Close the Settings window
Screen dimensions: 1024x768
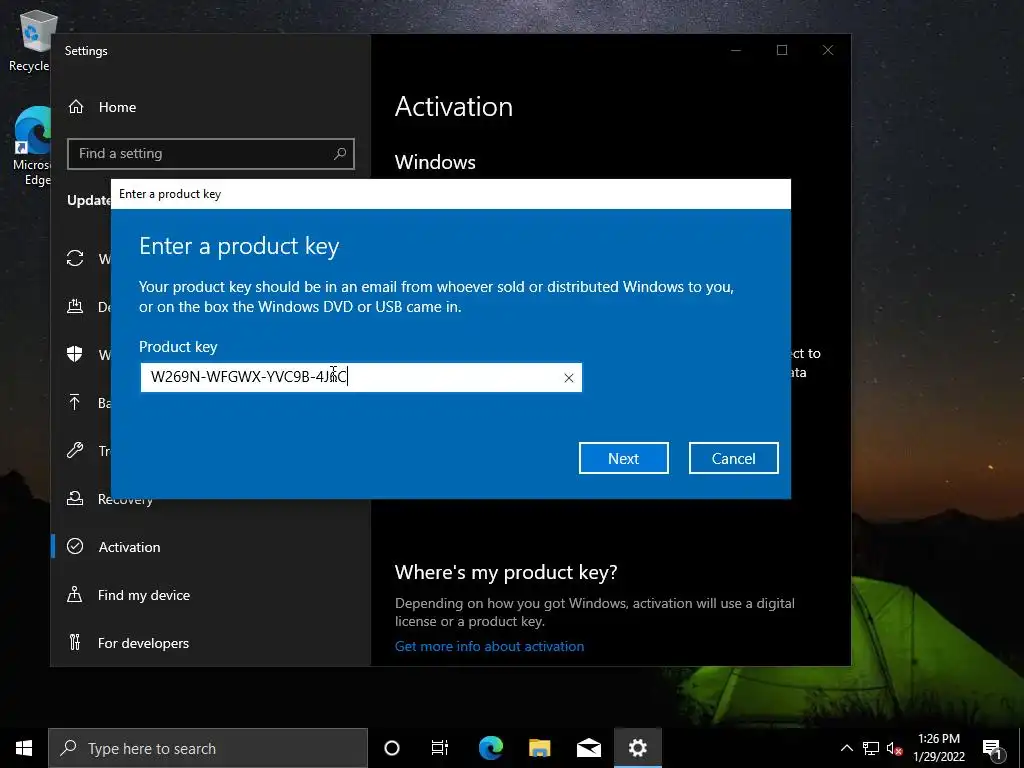click(827, 50)
